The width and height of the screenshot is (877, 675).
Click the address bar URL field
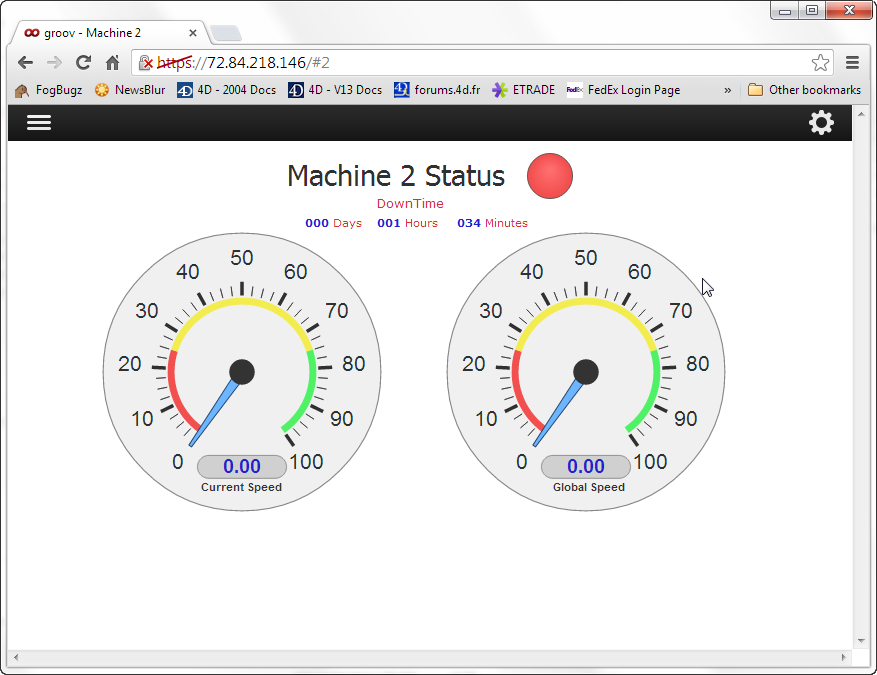(482, 63)
